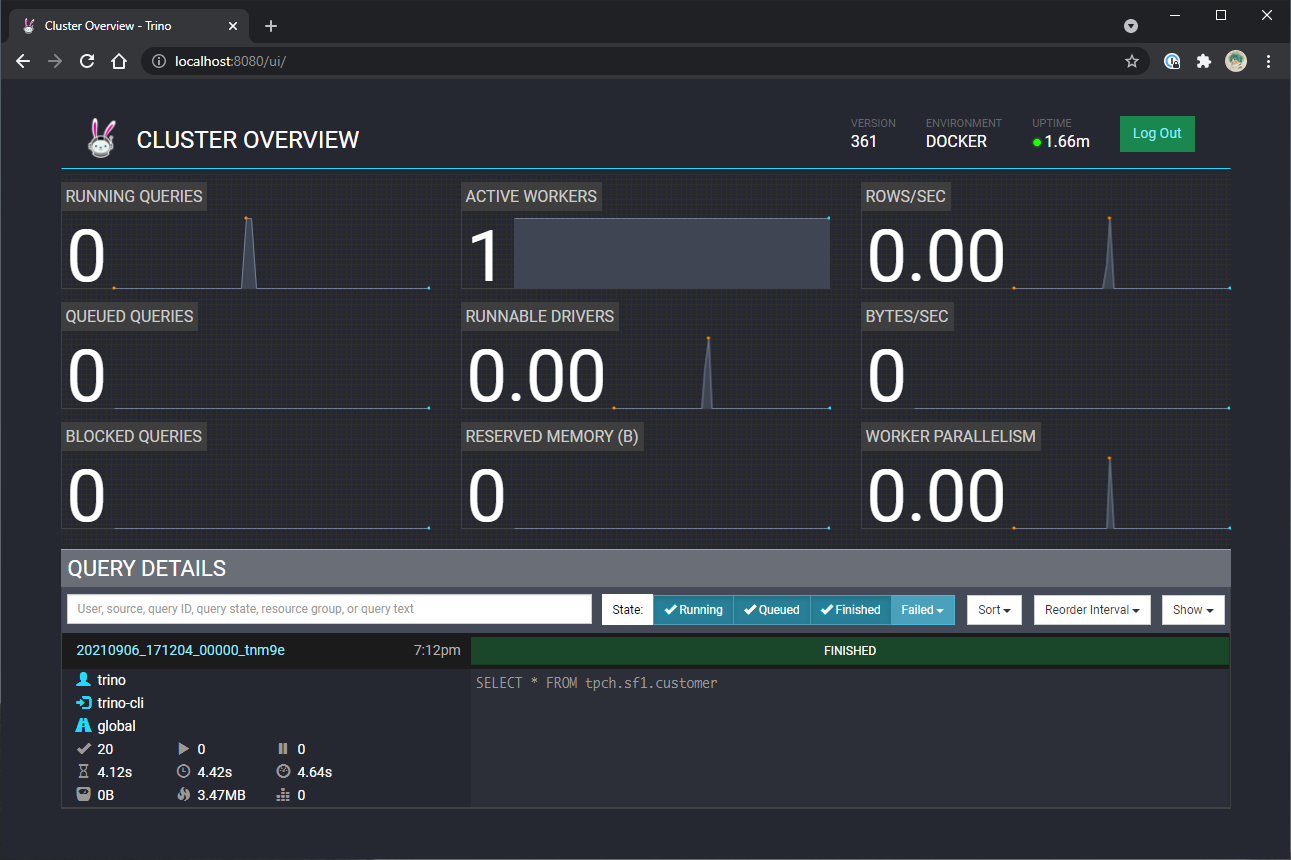Bookmark this page with star icon
1291x860 pixels.
tap(1132, 61)
